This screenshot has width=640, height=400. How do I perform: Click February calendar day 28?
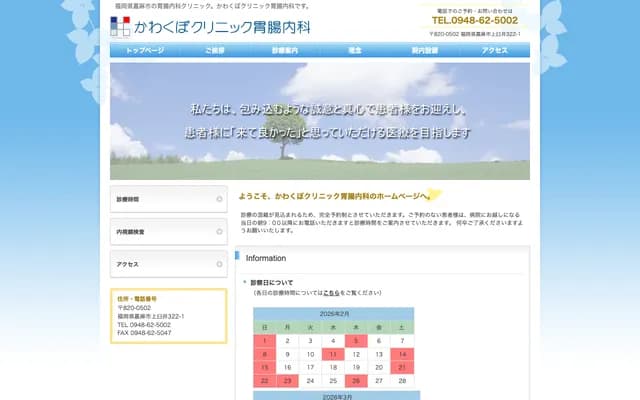(x=402, y=381)
